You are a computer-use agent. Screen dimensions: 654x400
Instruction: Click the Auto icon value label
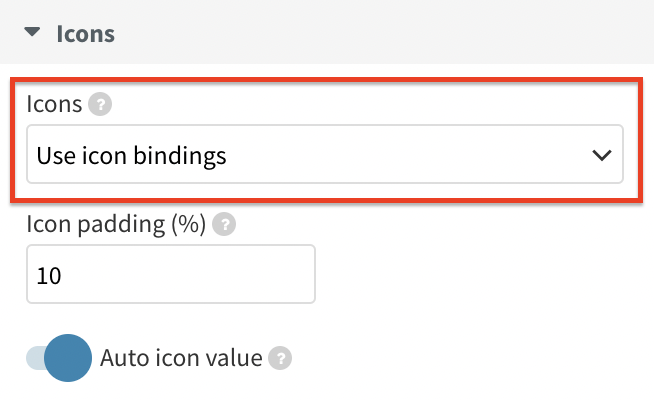pos(181,358)
